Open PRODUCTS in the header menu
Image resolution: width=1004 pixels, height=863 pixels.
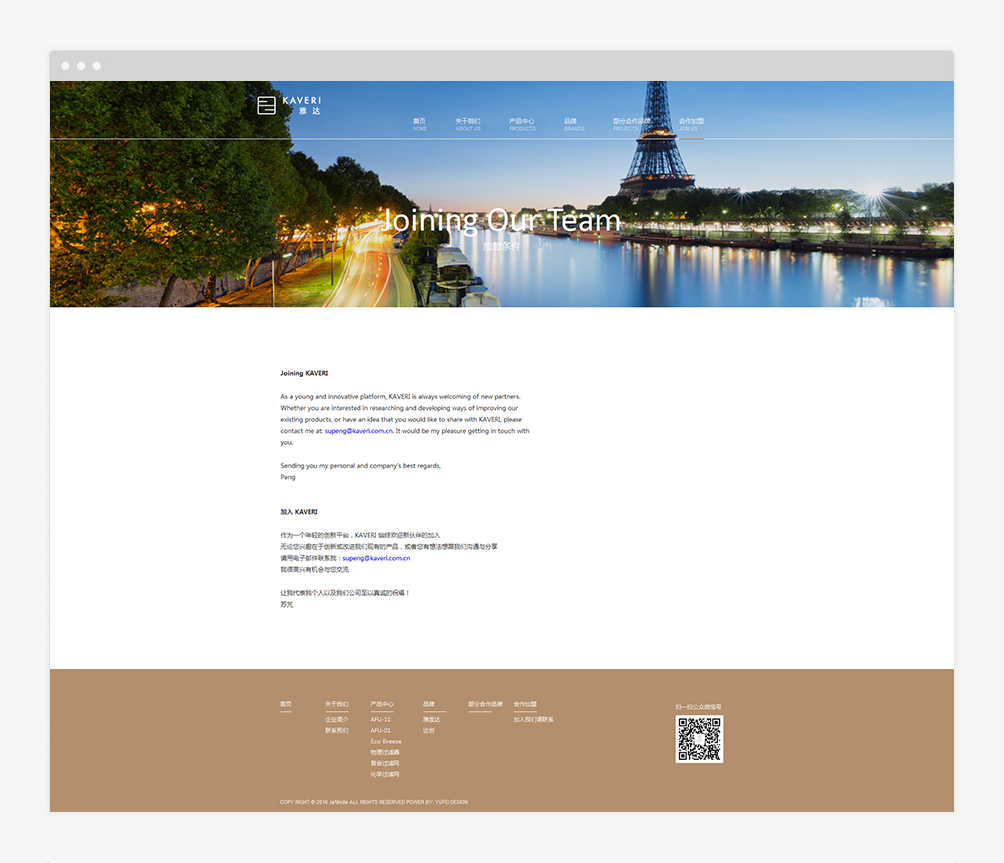tap(522, 124)
